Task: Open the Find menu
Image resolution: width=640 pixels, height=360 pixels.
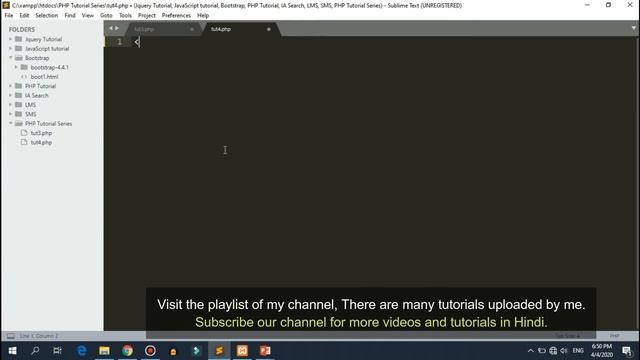Action: 70,16
